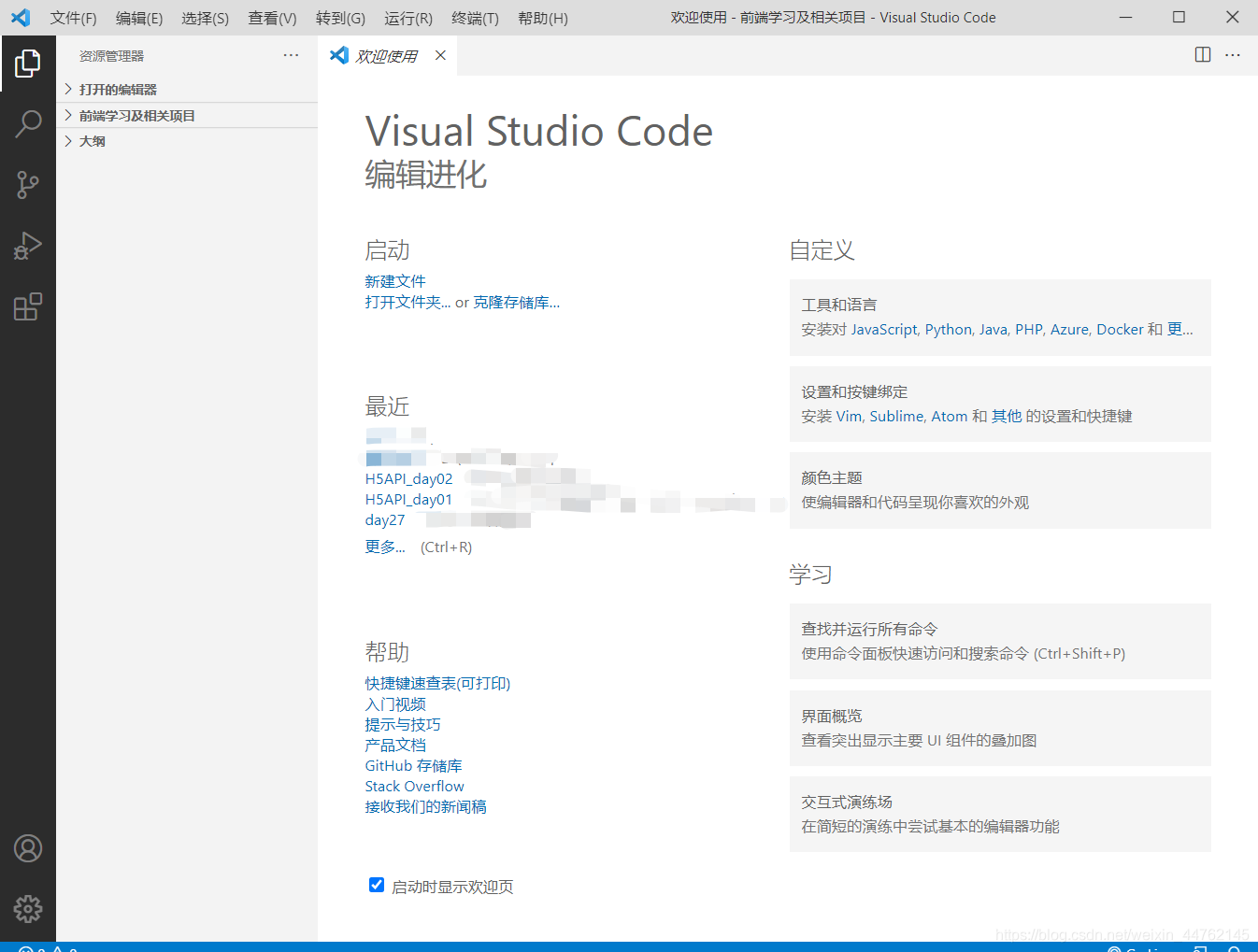Click the 克隆存储库... link
The image size is (1258, 952).
[517, 302]
